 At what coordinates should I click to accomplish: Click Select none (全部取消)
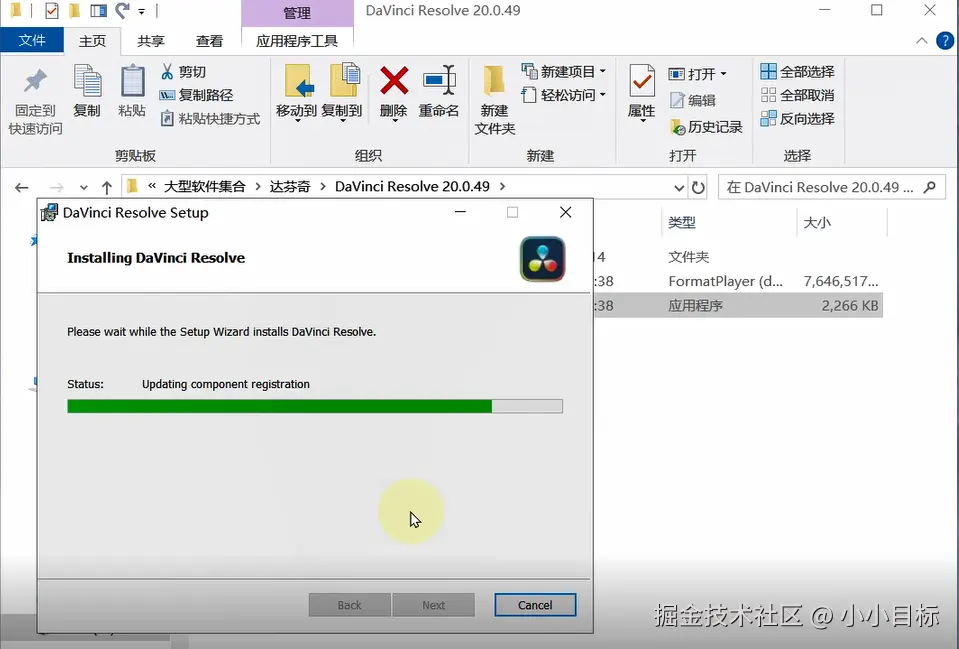(x=798, y=95)
